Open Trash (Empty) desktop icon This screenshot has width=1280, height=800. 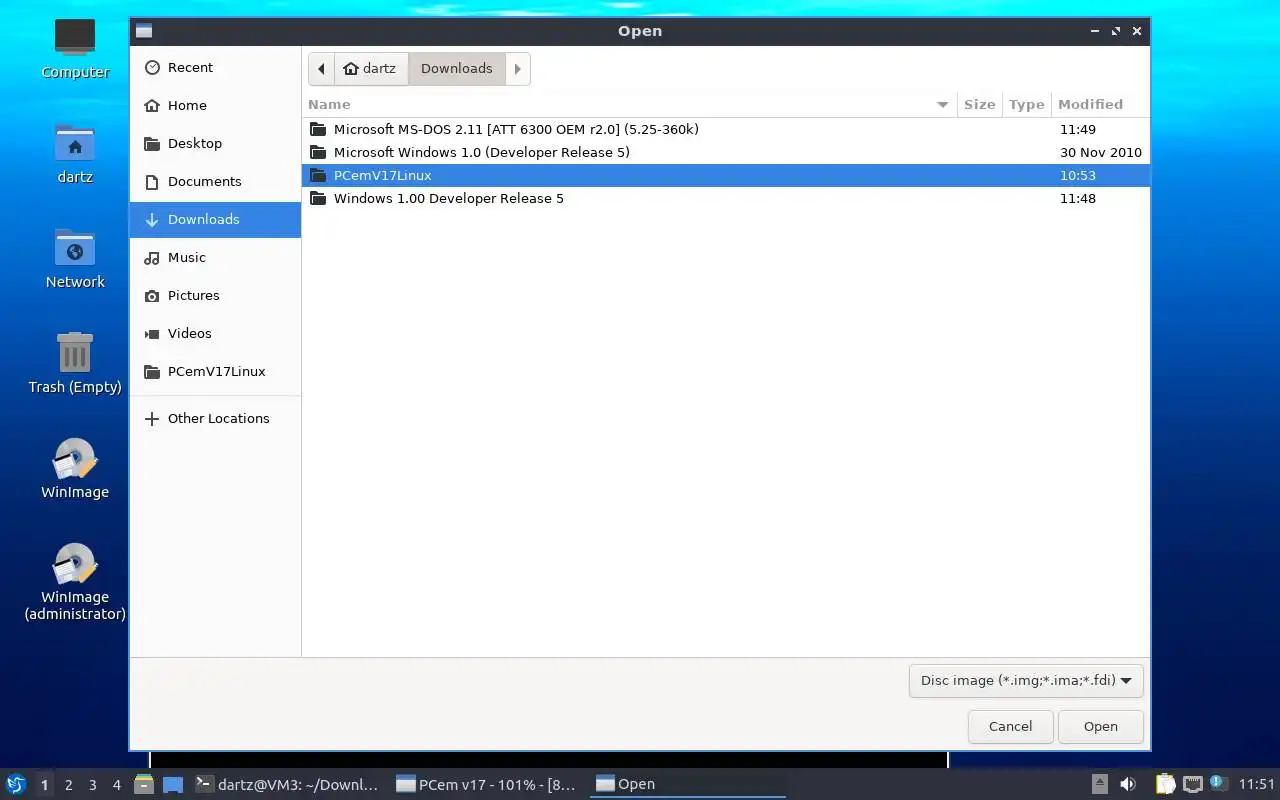click(x=75, y=364)
